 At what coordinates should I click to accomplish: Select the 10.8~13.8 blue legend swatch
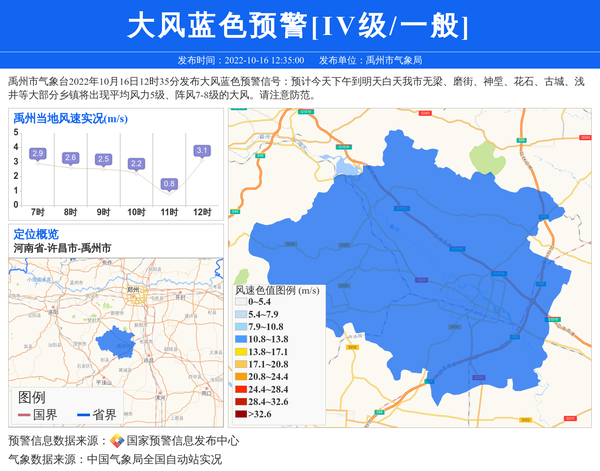240,340
